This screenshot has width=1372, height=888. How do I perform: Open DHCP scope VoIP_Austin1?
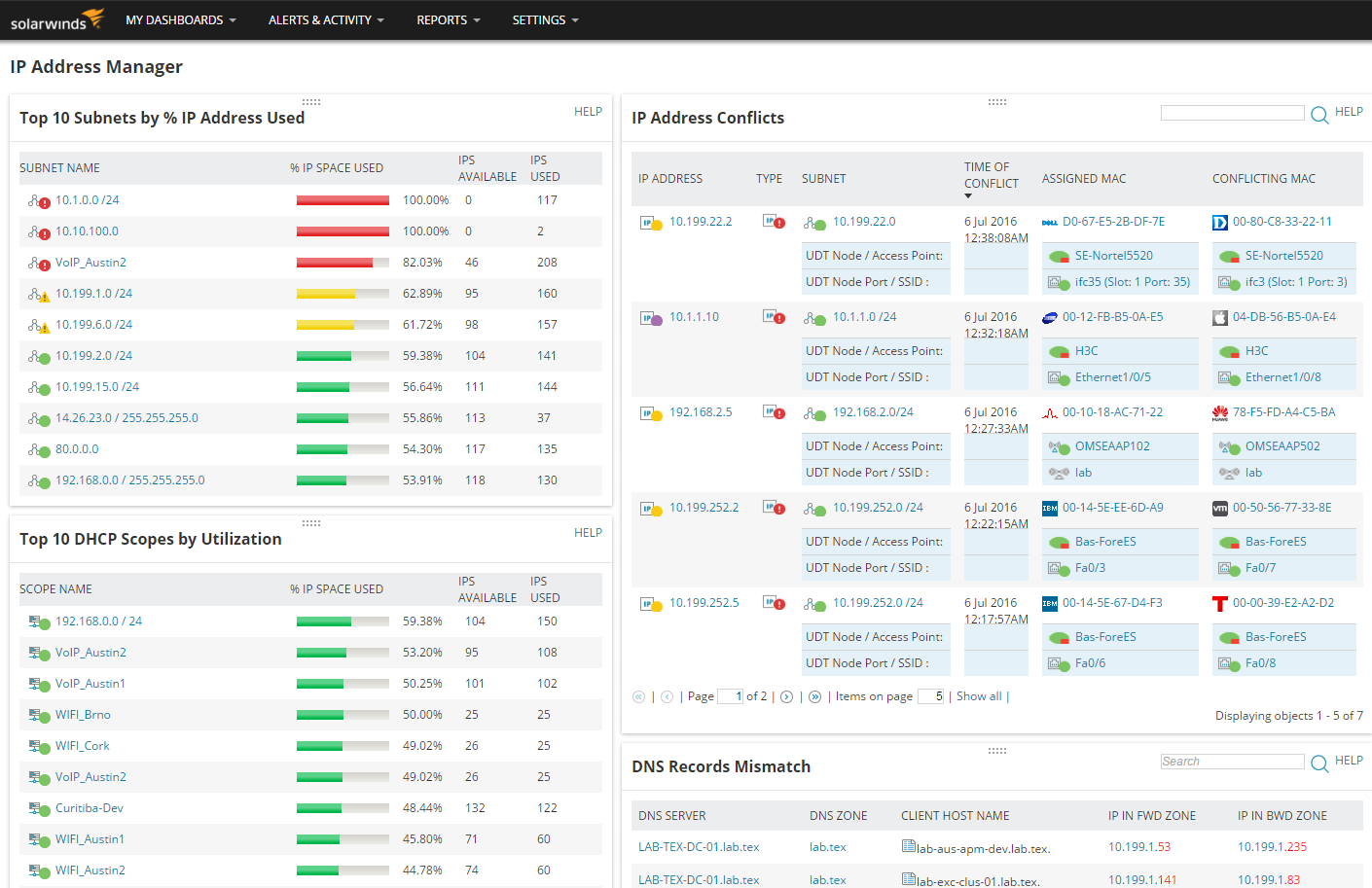(x=90, y=684)
